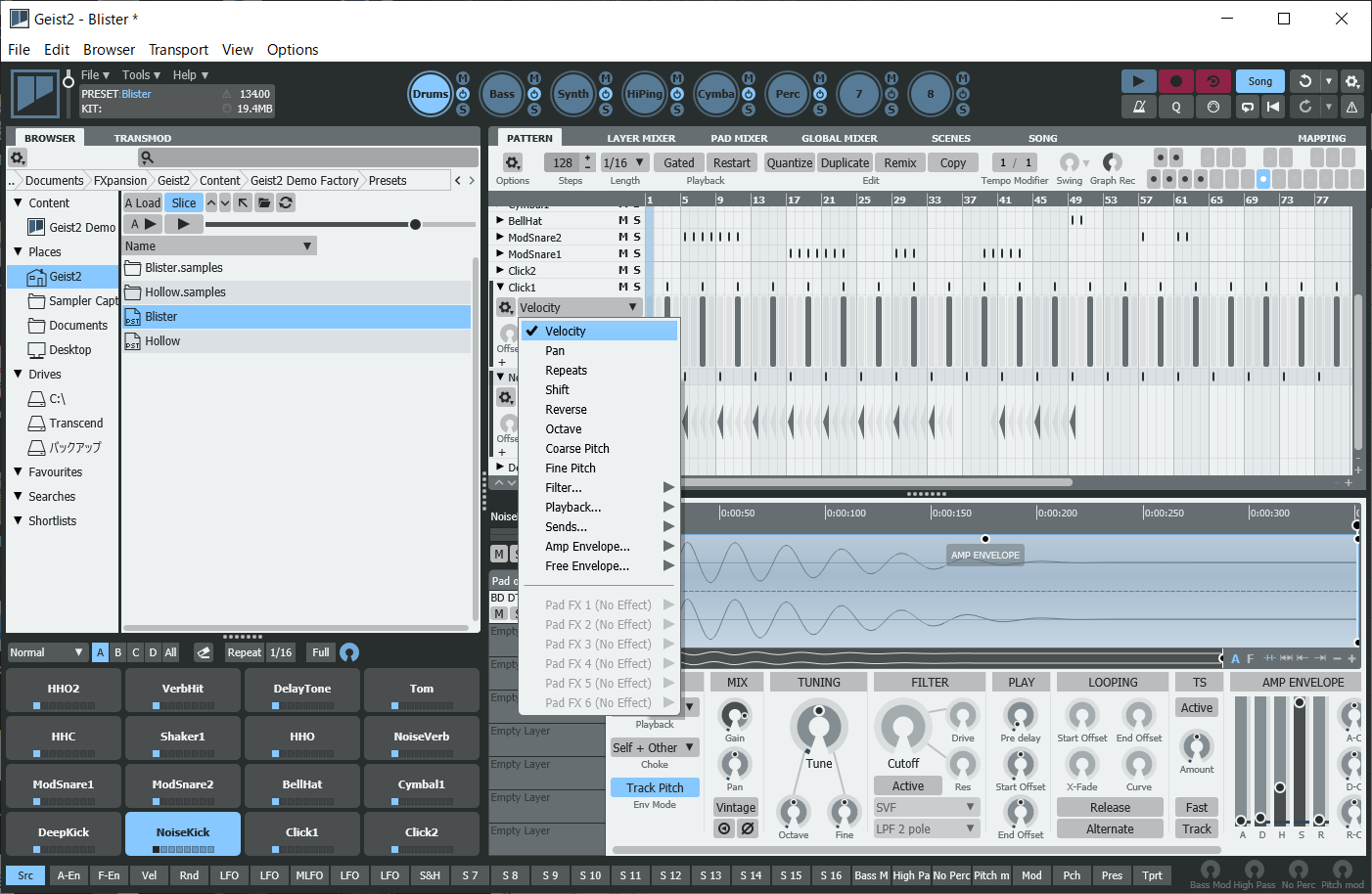
Task: Start playback with the transport play button
Action: (x=1138, y=81)
